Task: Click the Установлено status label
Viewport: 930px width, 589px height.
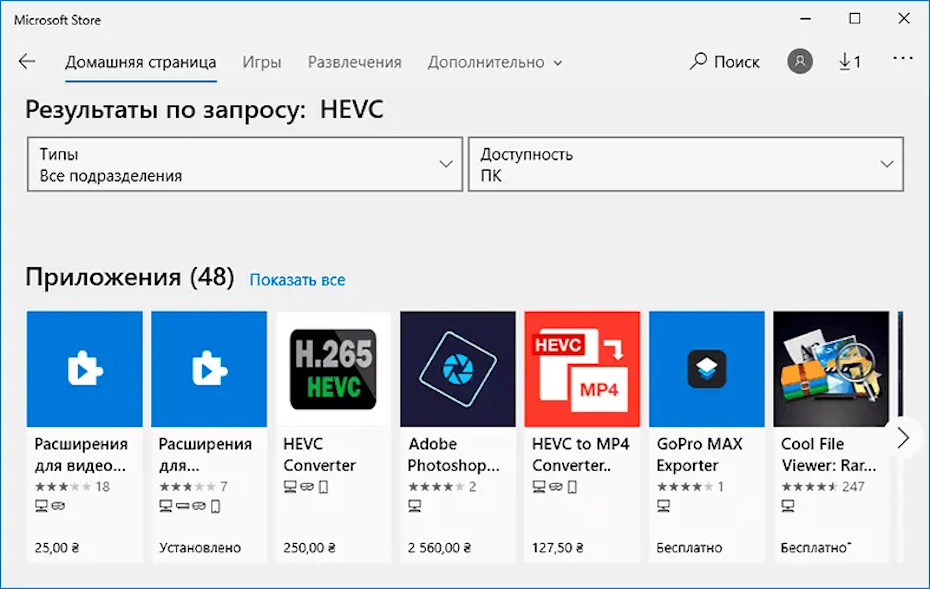Action: pyautogui.click(x=200, y=547)
